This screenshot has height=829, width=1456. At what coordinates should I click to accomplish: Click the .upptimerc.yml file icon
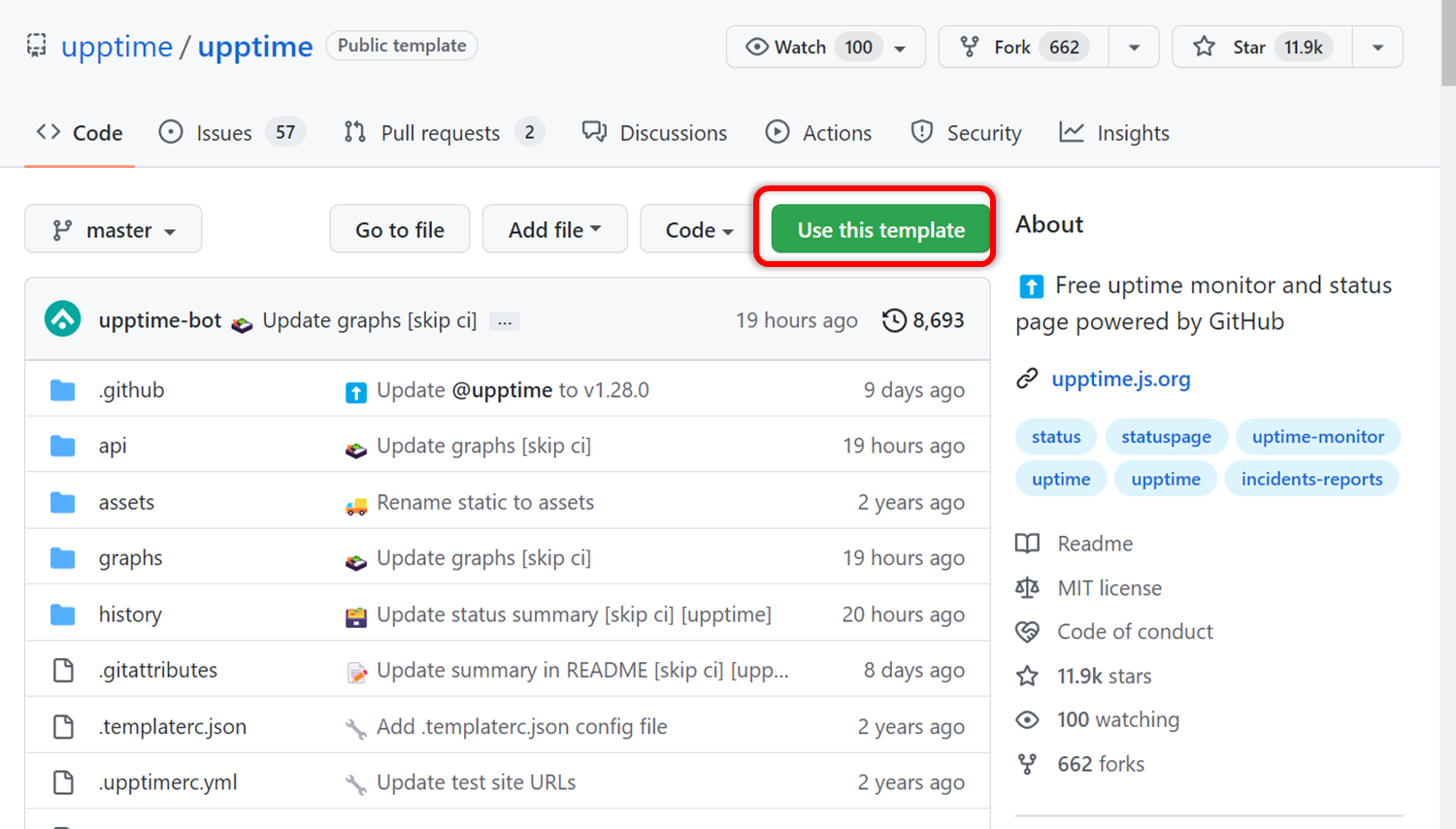pos(63,782)
